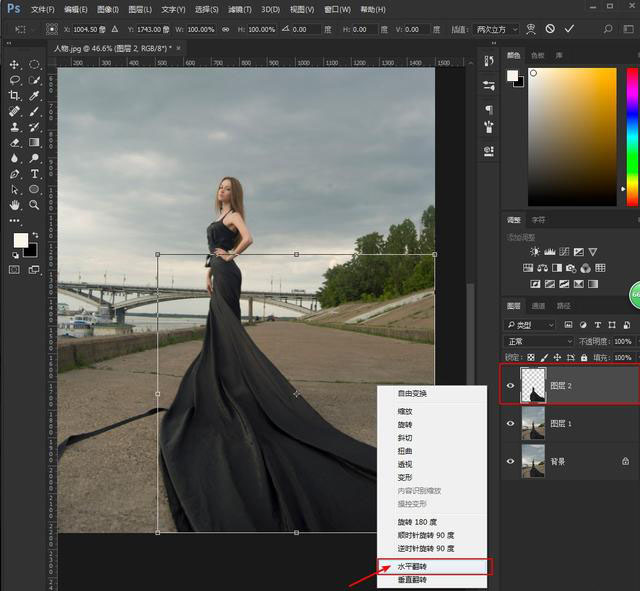Viewport: 640px width, 591px height.
Task: Select the Zoom tool
Action: pyautogui.click(x=34, y=205)
